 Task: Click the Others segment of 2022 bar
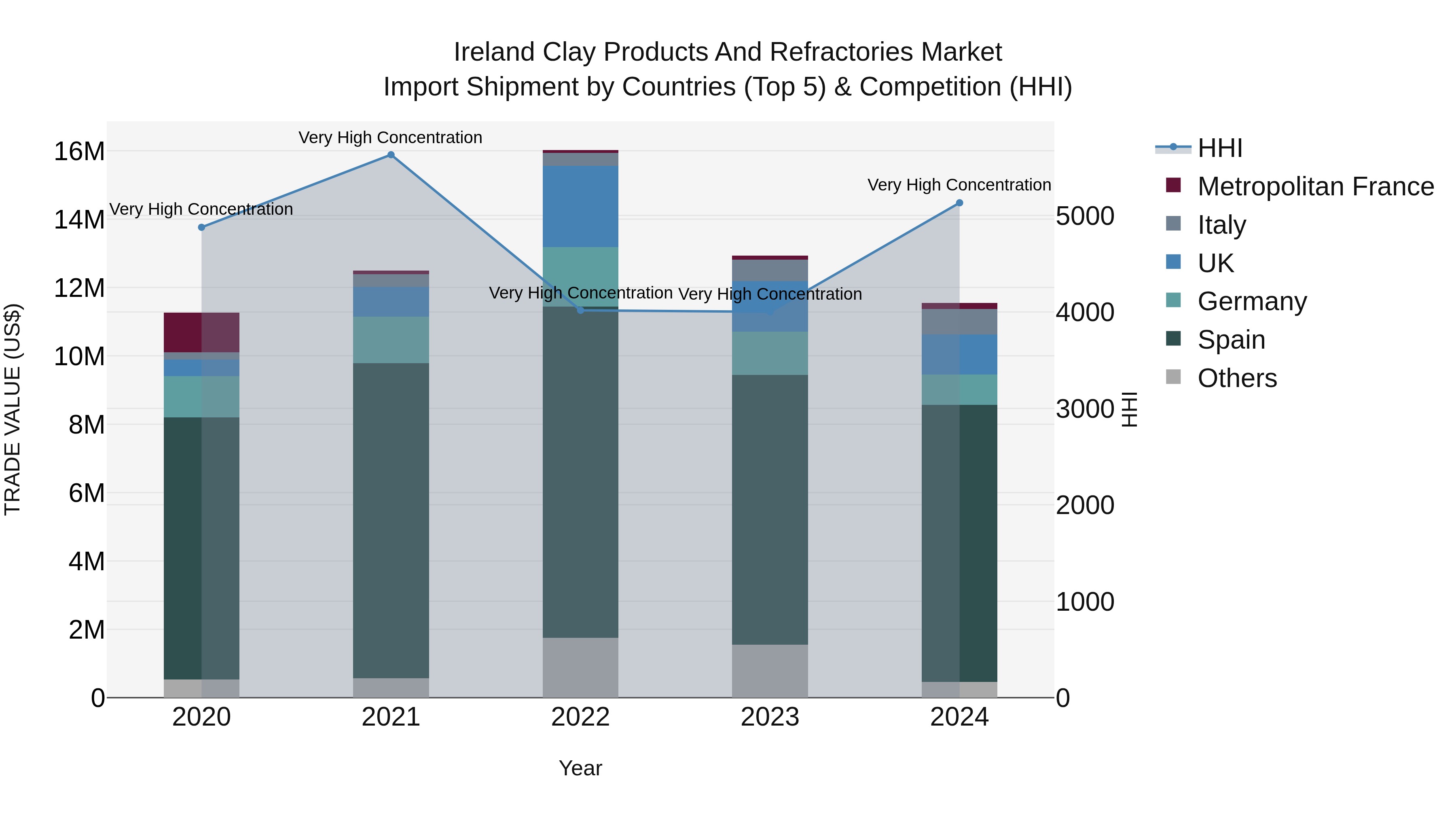pos(580,667)
